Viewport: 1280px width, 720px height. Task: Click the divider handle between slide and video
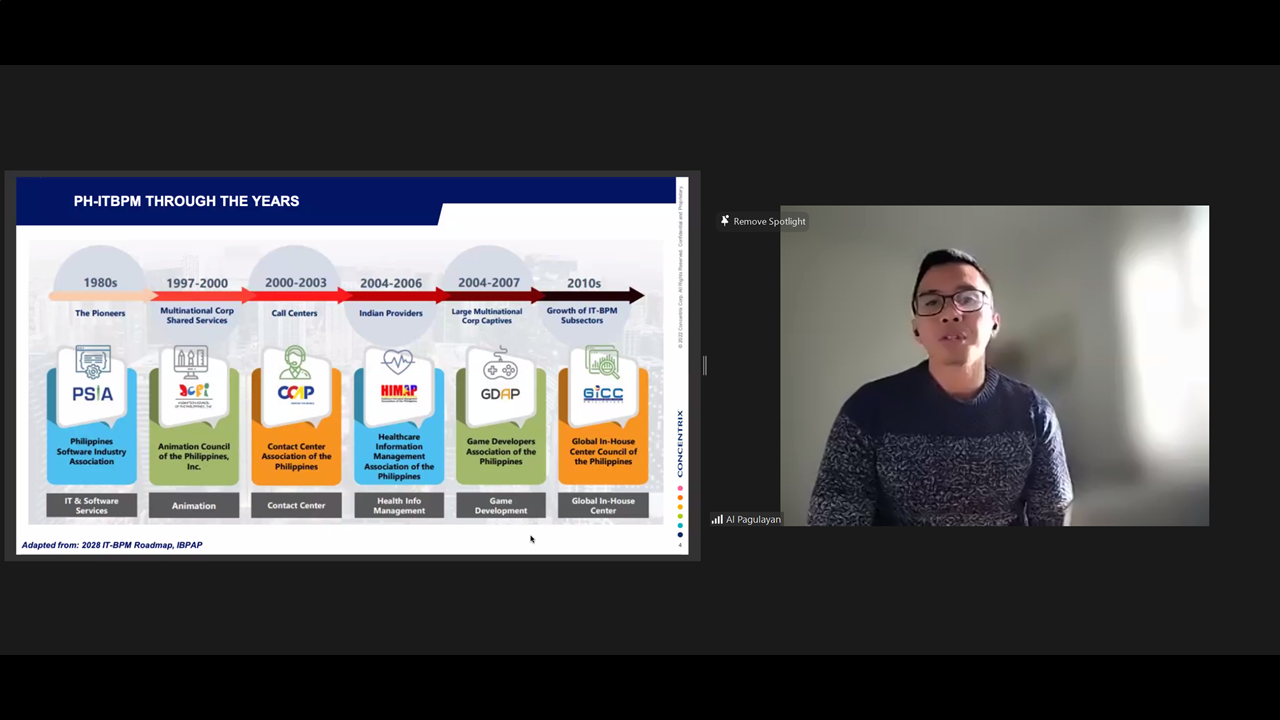coord(705,365)
